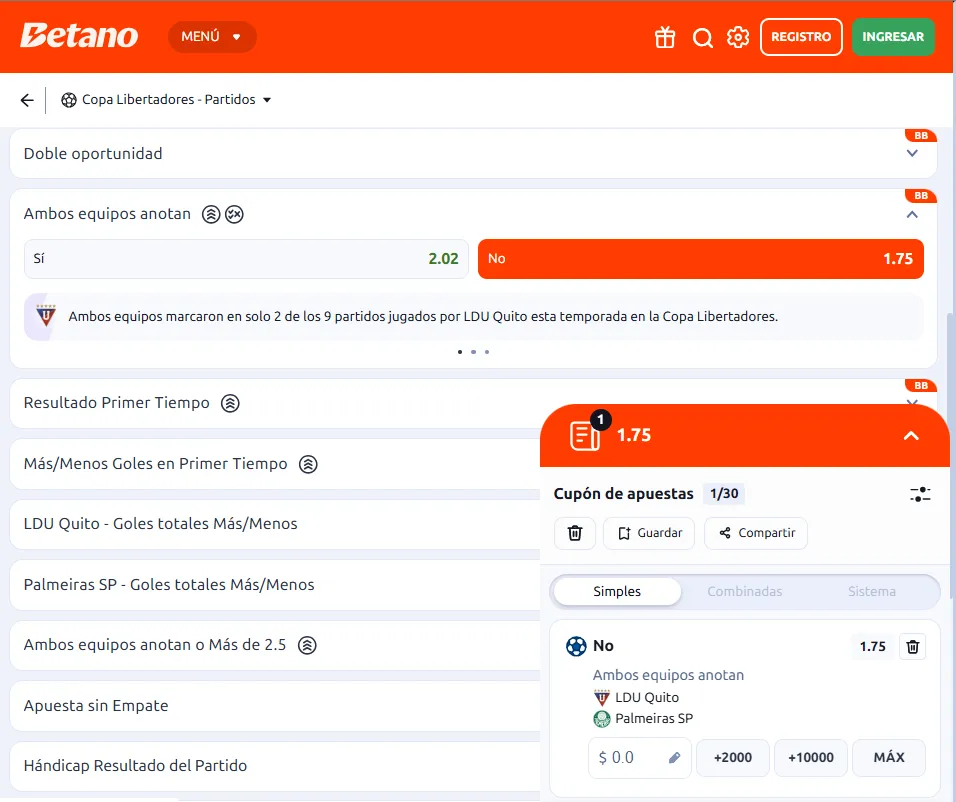
Task: Switch to the Simples tab
Action: (617, 592)
